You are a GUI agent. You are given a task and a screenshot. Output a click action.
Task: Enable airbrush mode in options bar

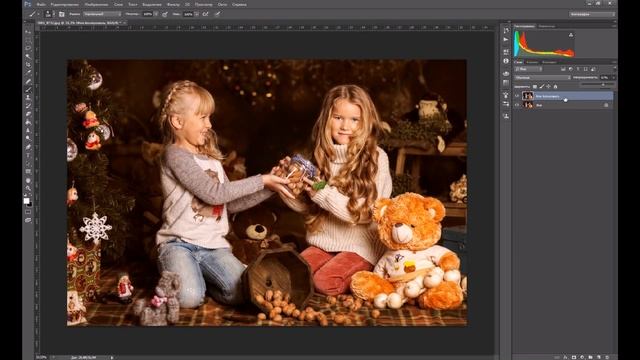(205, 14)
